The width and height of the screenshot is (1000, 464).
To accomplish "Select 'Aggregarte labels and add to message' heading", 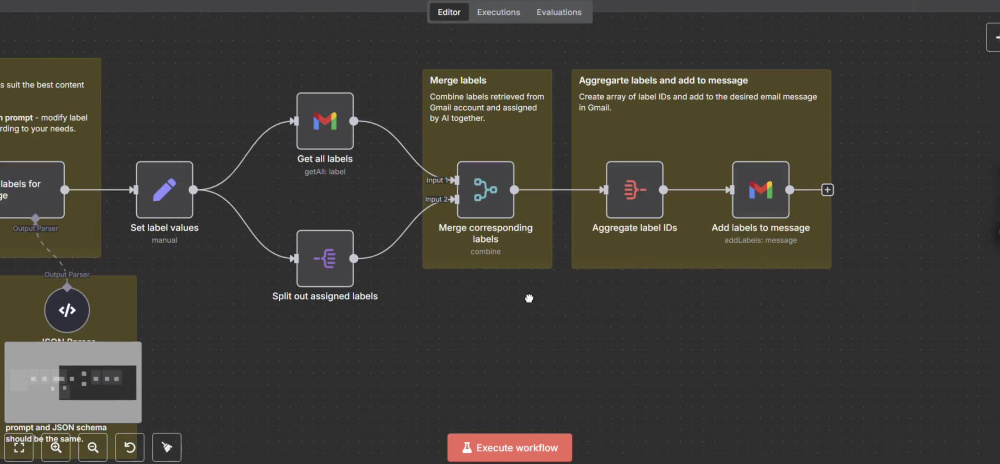I will [663, 80].
